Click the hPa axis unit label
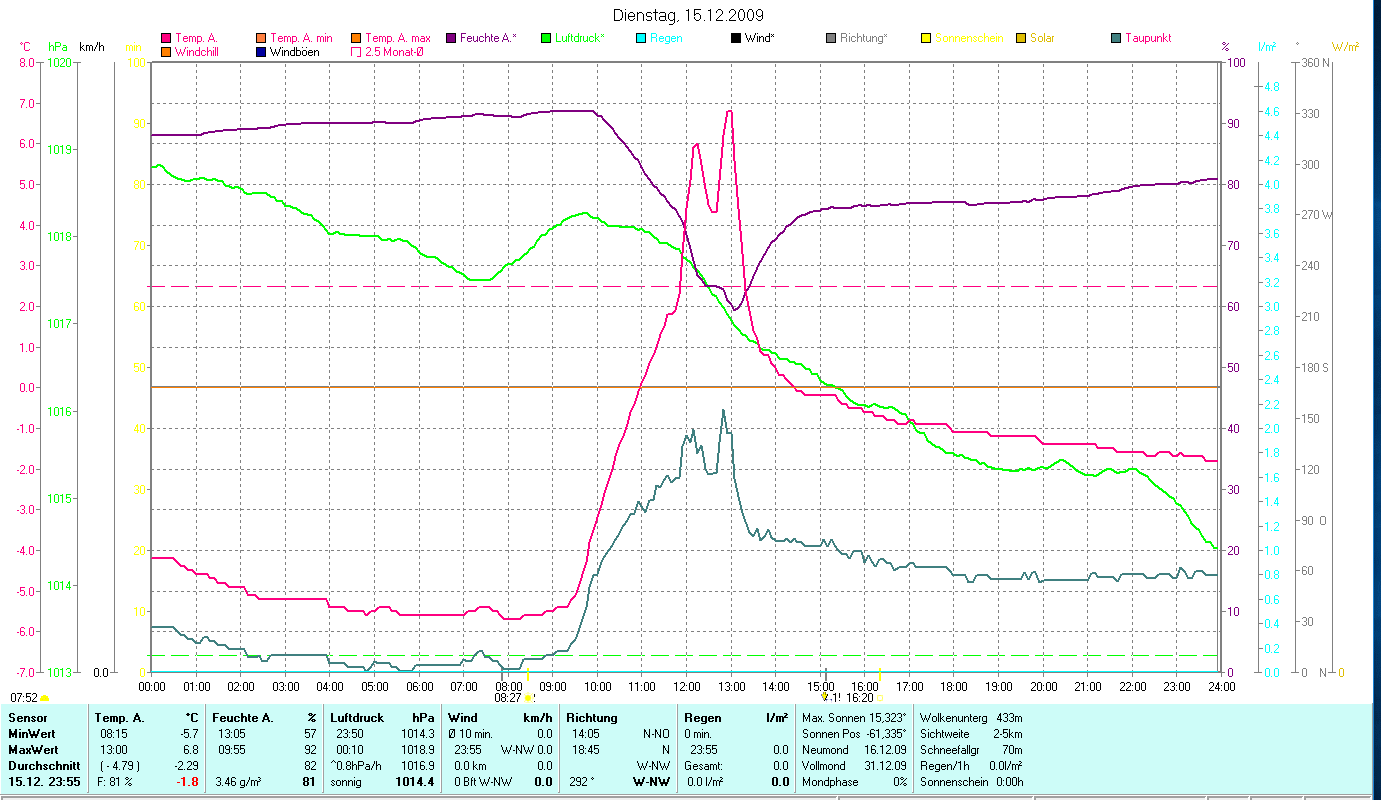This screenshot has width=1381, height=800. pos(58,47)
